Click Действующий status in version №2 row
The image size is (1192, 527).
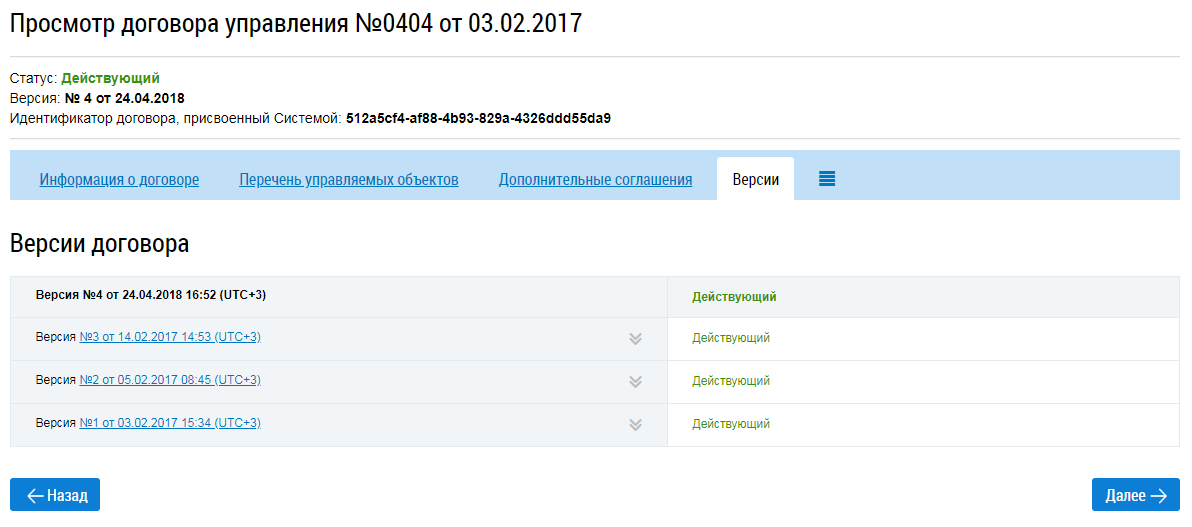731,381
